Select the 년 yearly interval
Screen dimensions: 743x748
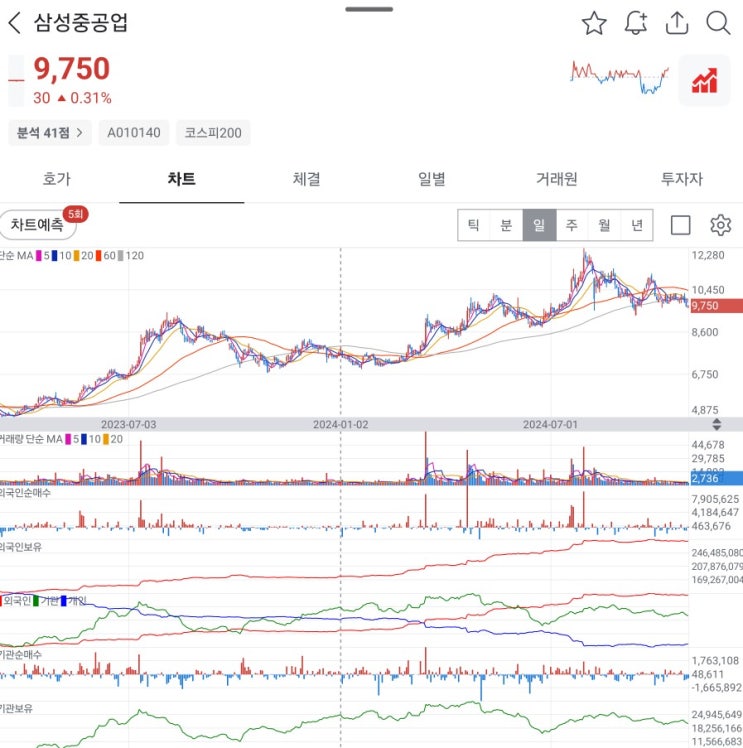(637, 225)
